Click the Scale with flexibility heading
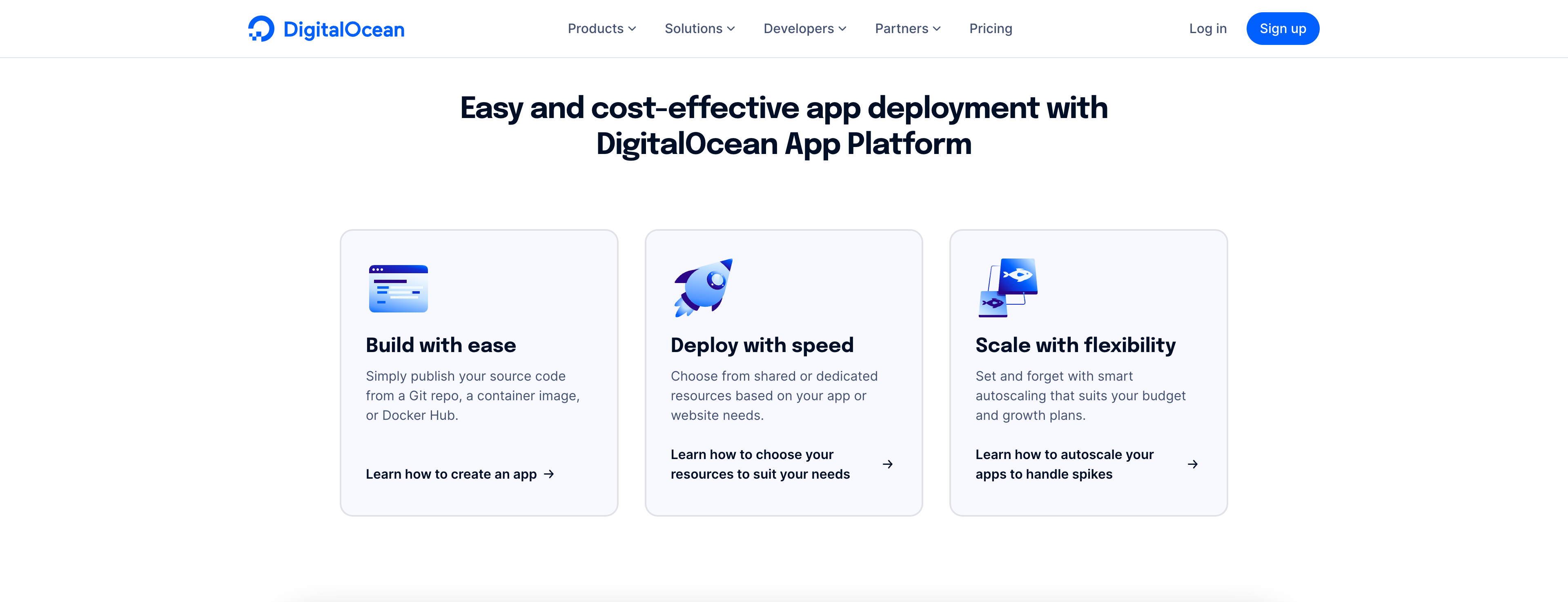Screen dimensions: 1568x602 1076,345
